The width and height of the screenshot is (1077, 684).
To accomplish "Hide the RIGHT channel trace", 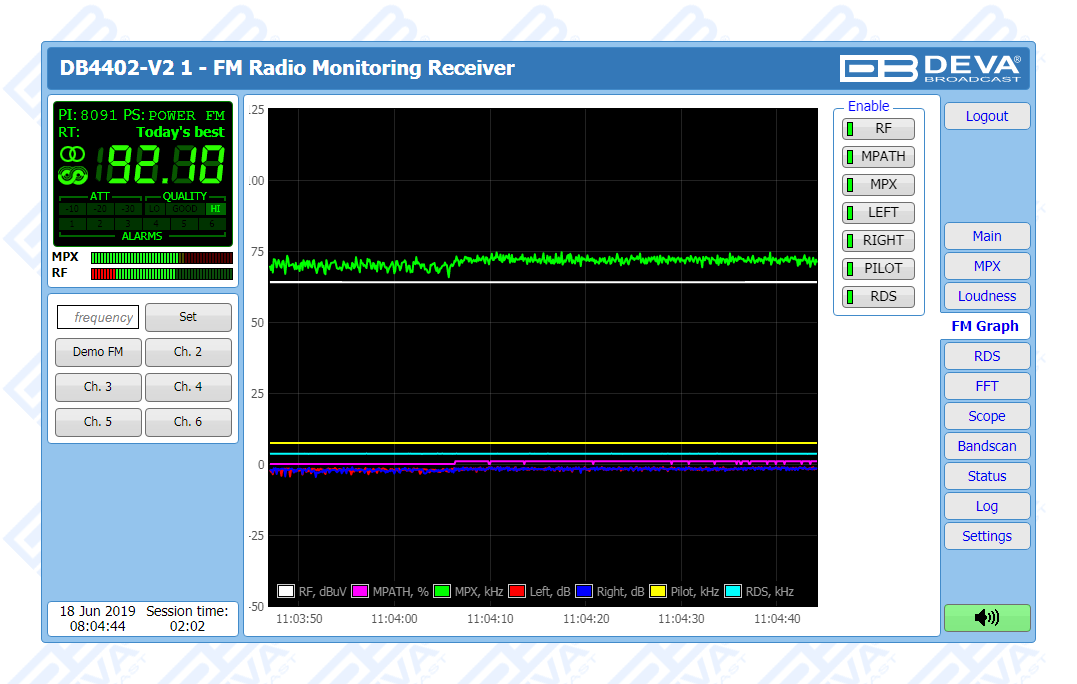I will tap(878, 241).
